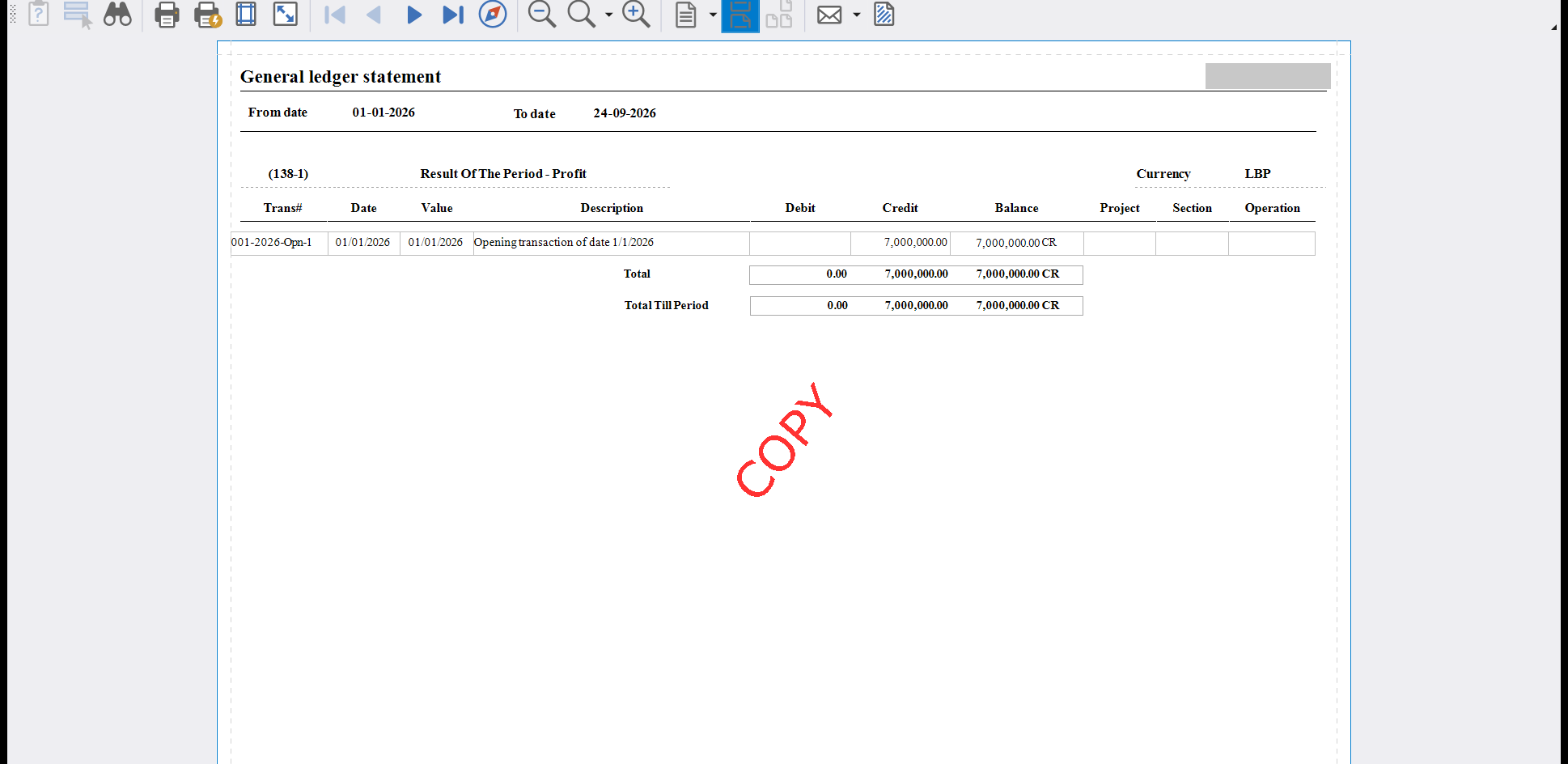Click the page layout document icon
Image resolution: width=1568 pixels, height=764 pixels.
(685, 15)
